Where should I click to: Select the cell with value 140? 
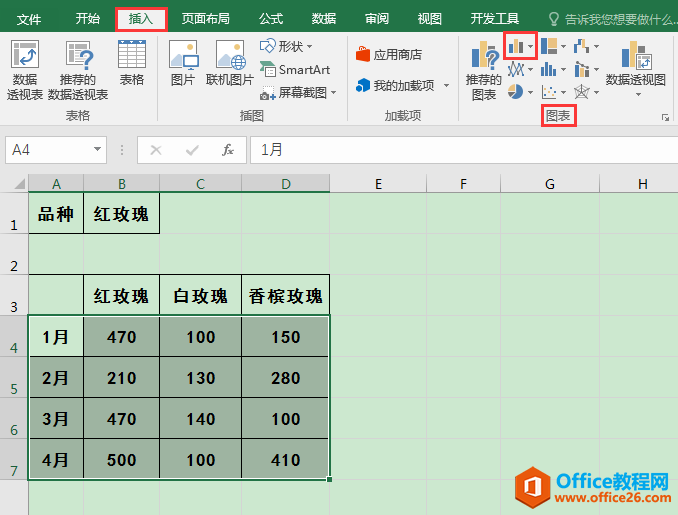coord(201,419)
